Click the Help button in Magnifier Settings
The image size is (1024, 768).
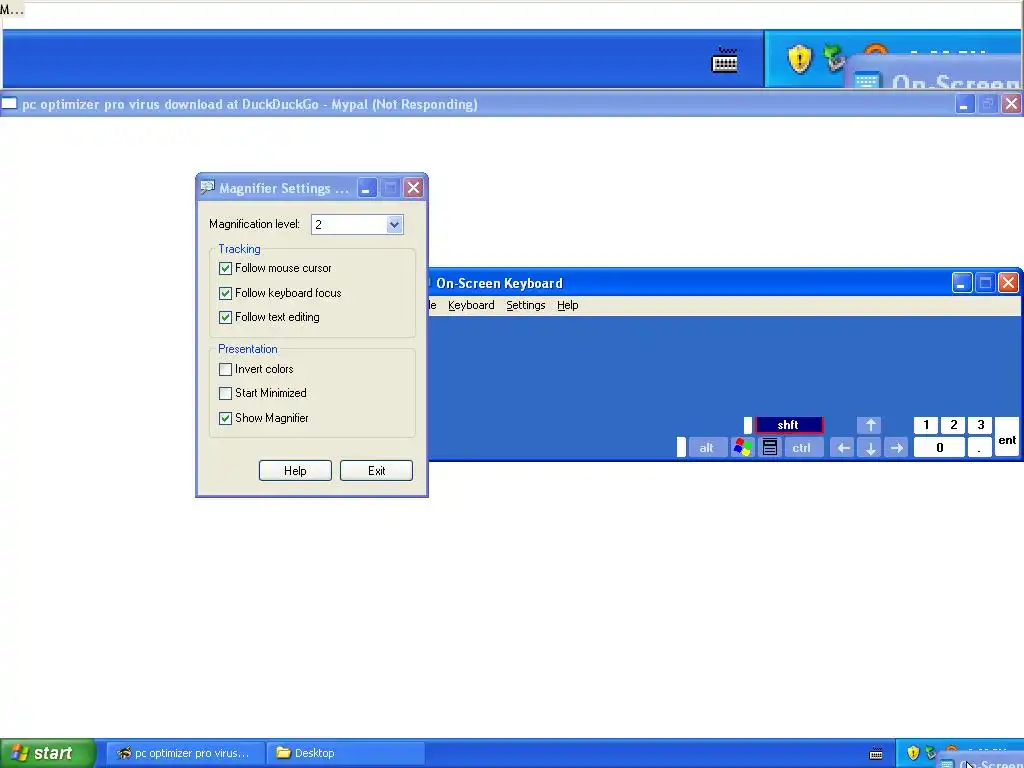click(295, 471)
